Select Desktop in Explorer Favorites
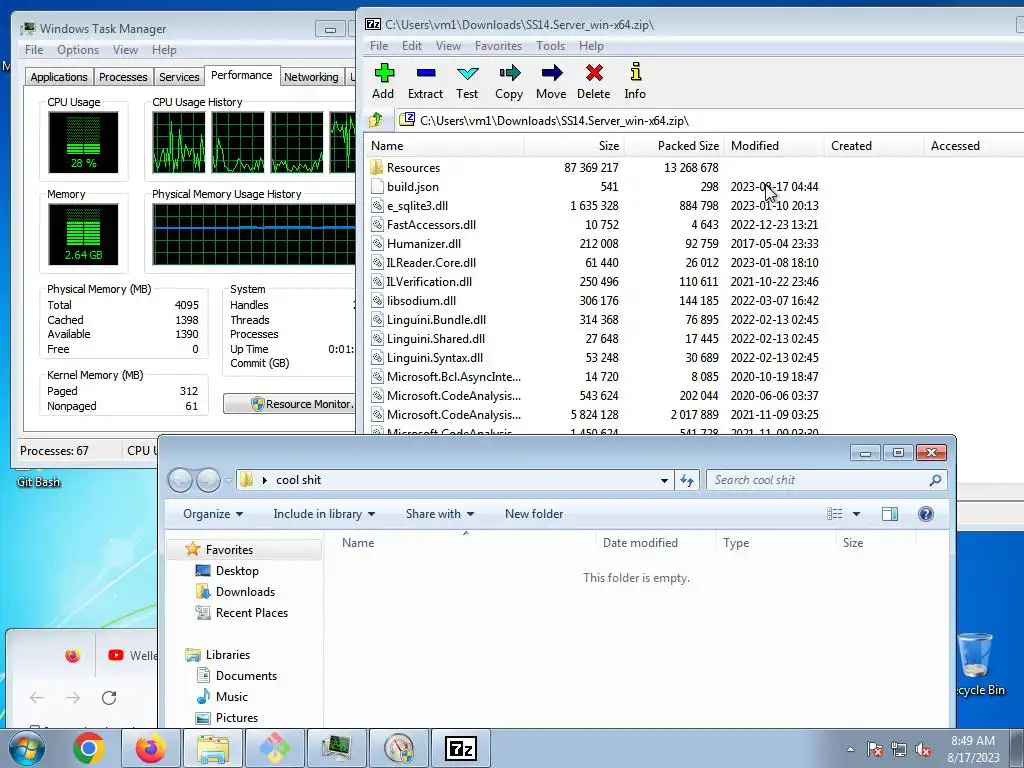 pos(236,571)
